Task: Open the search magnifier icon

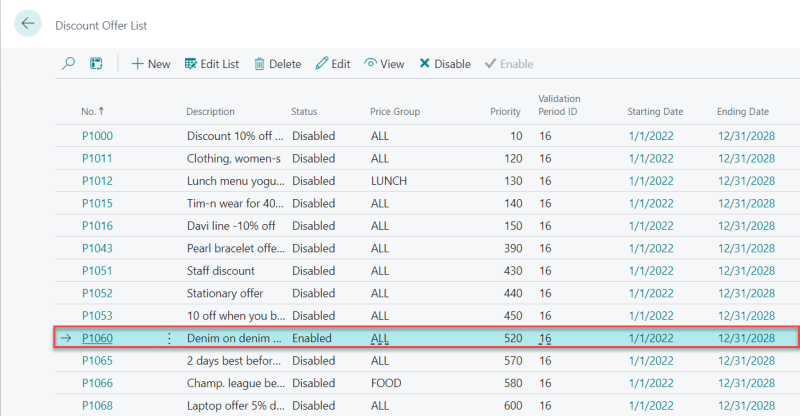Action: coord(68,64)
